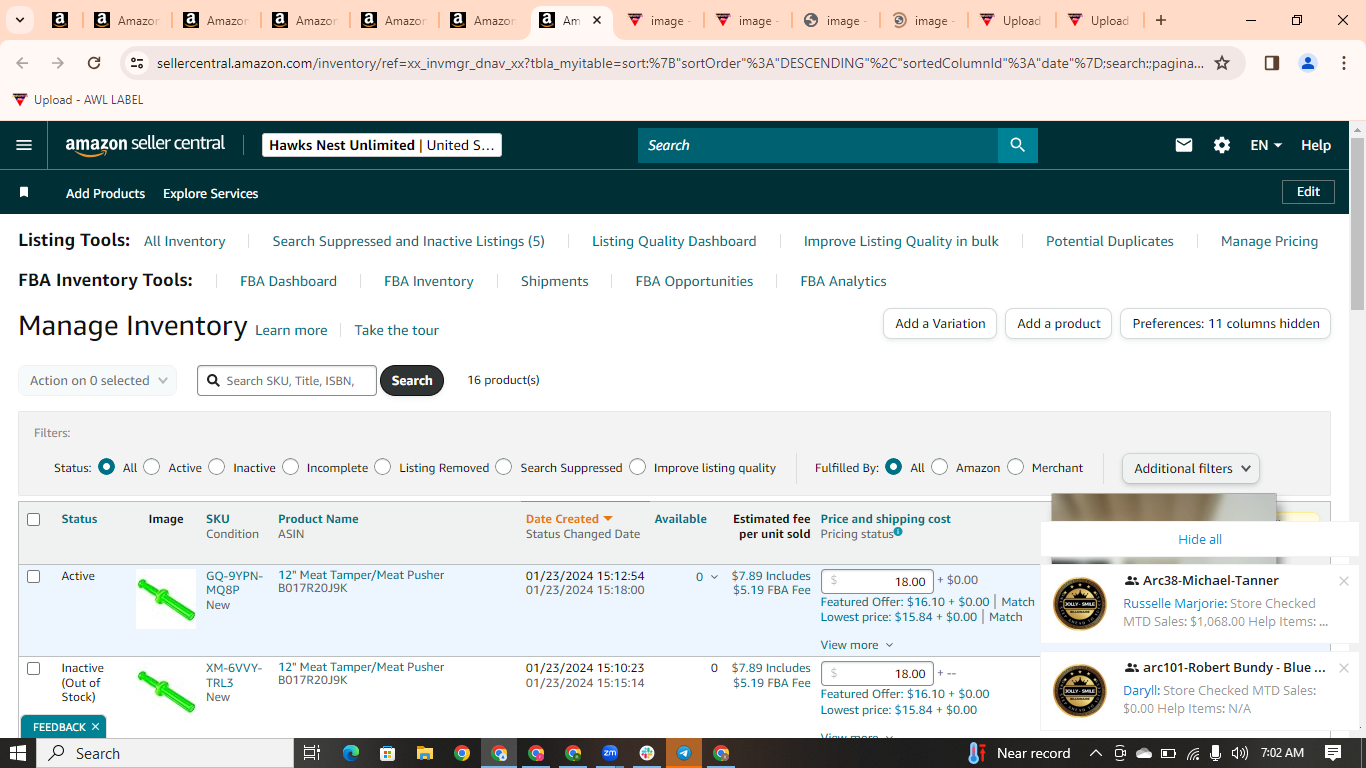Open the Windows notification center icon

(1333, 753)
